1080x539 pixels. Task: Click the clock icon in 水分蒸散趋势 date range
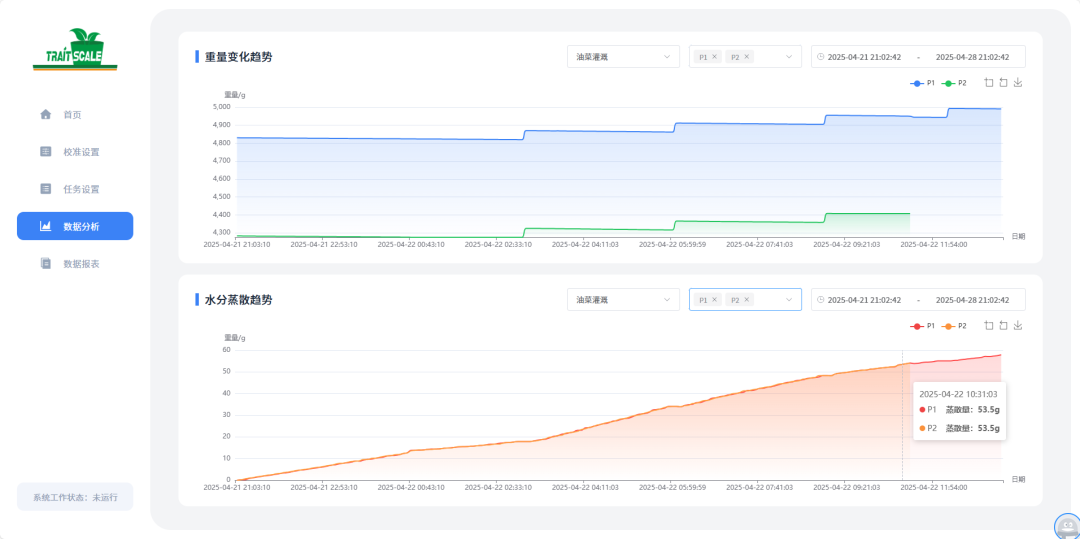820,299
